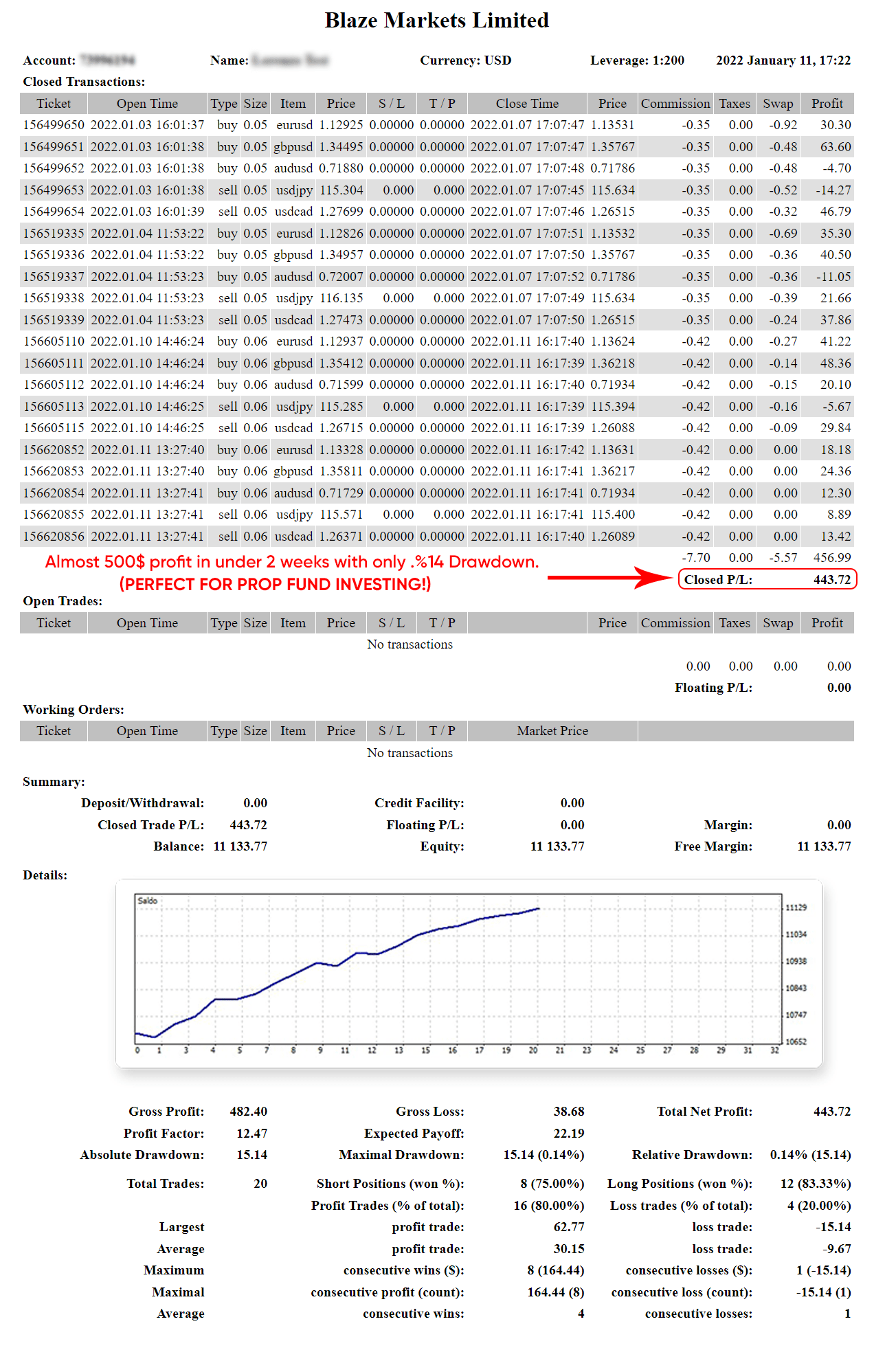This screenshot has width=874, height=1372.
Task: Click the expected payoff value 22.19
Action: [x=569, y=1134]
